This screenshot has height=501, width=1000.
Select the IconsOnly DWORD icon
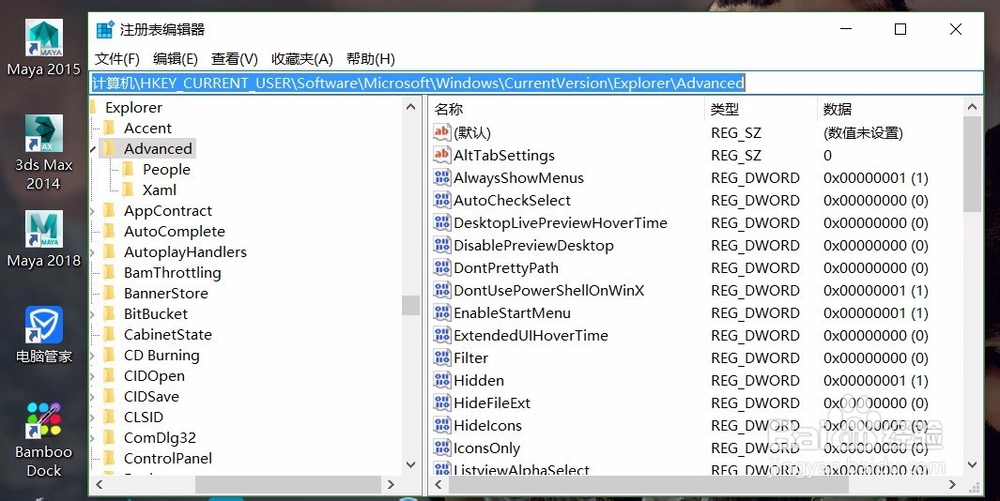click(441, 447)
